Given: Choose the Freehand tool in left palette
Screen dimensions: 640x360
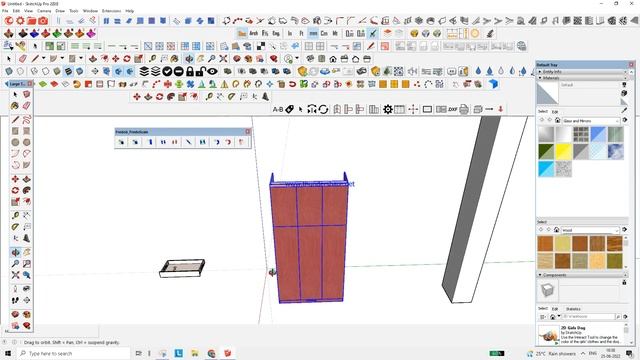Looking at the screenshot, I should 27,120.
